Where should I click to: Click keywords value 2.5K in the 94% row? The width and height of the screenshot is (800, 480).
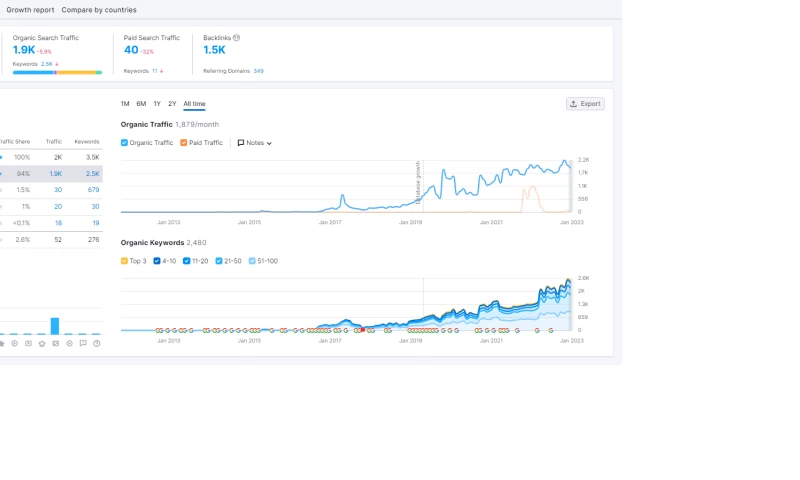tap(93, 174)
